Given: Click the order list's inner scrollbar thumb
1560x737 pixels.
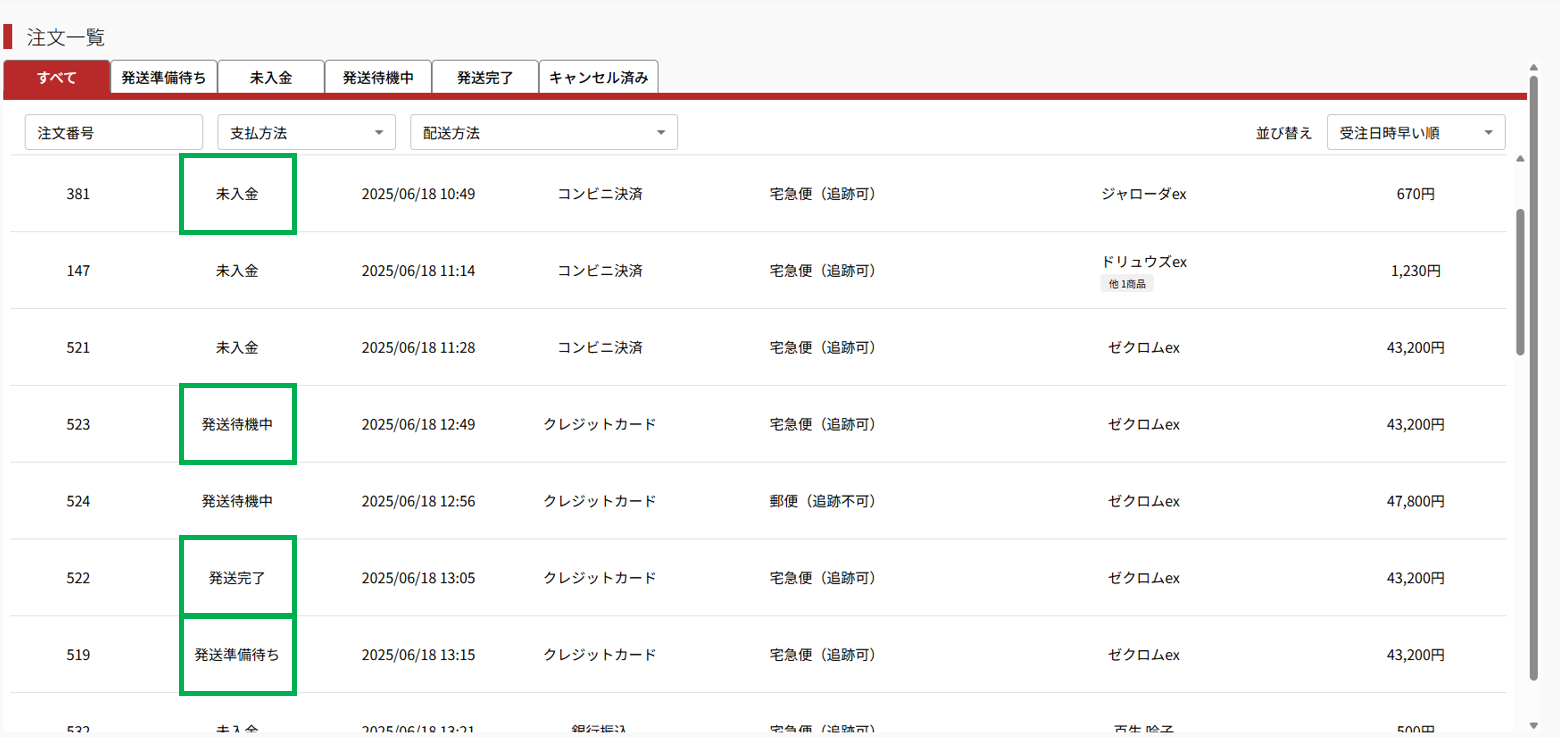Looking at the screenshot, I should pos(1521,280).
